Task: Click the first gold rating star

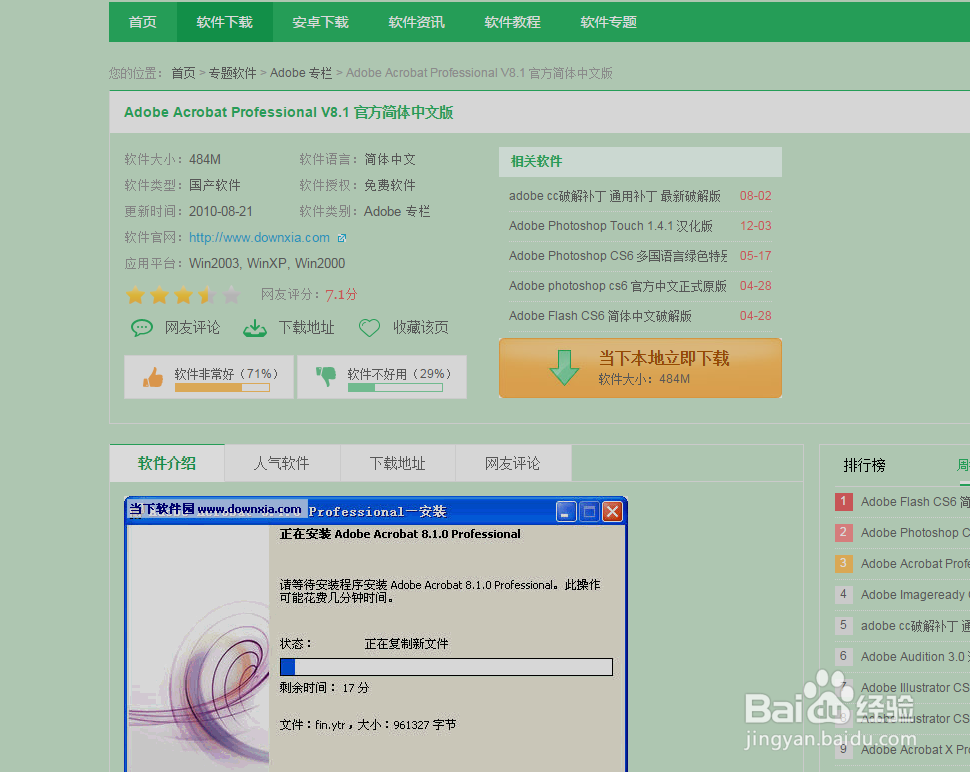Action: (x=135, y=294)
